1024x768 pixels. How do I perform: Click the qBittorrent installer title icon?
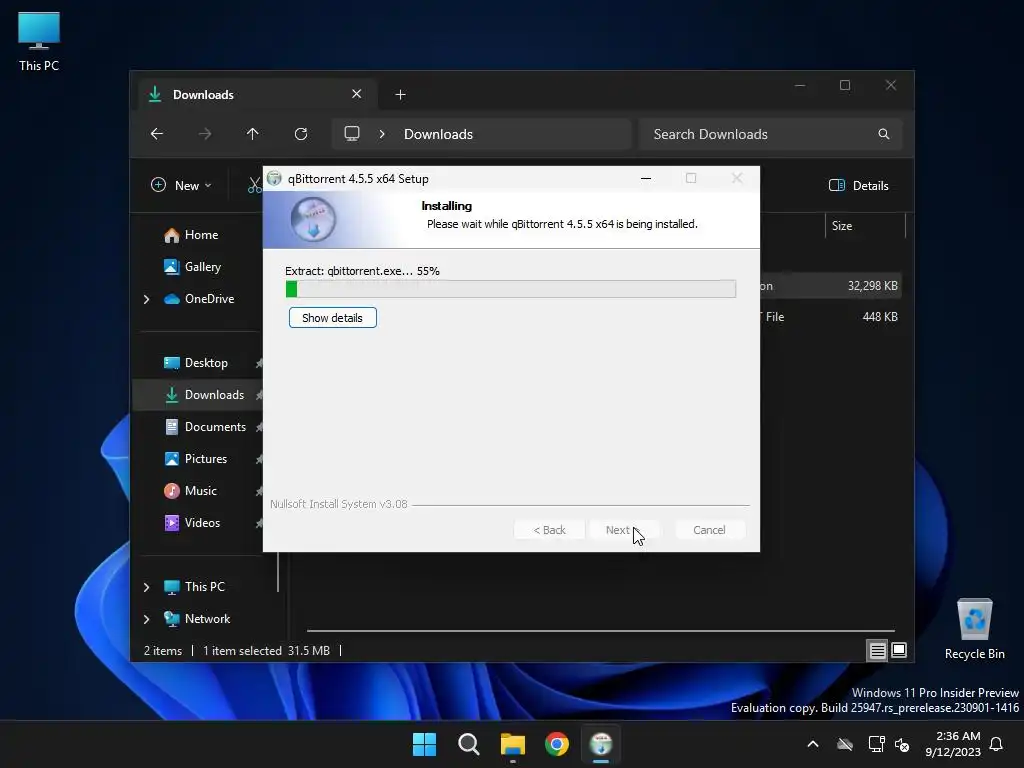(274, 178)
